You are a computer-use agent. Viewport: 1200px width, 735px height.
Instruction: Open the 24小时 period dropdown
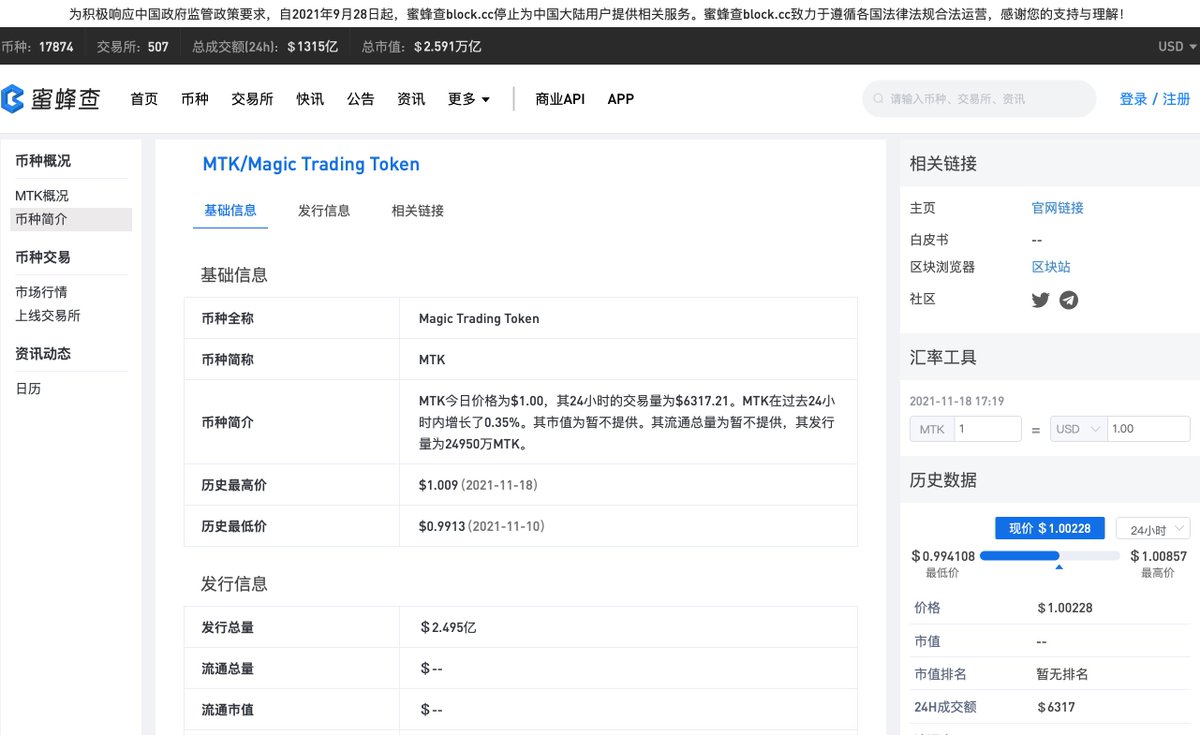(x=1152, y=529)
